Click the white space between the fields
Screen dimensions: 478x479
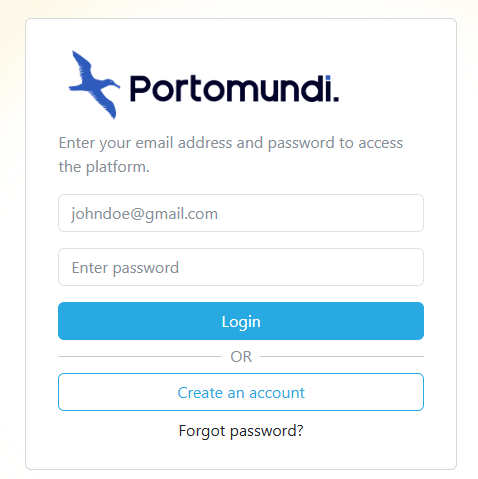pos(241,240)
